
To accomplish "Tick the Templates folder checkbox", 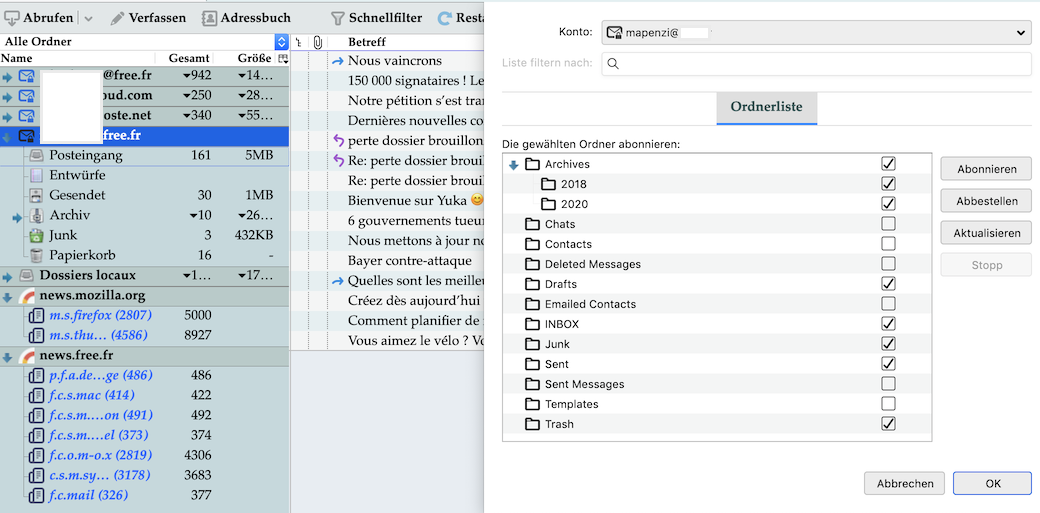I will (888, 404).
